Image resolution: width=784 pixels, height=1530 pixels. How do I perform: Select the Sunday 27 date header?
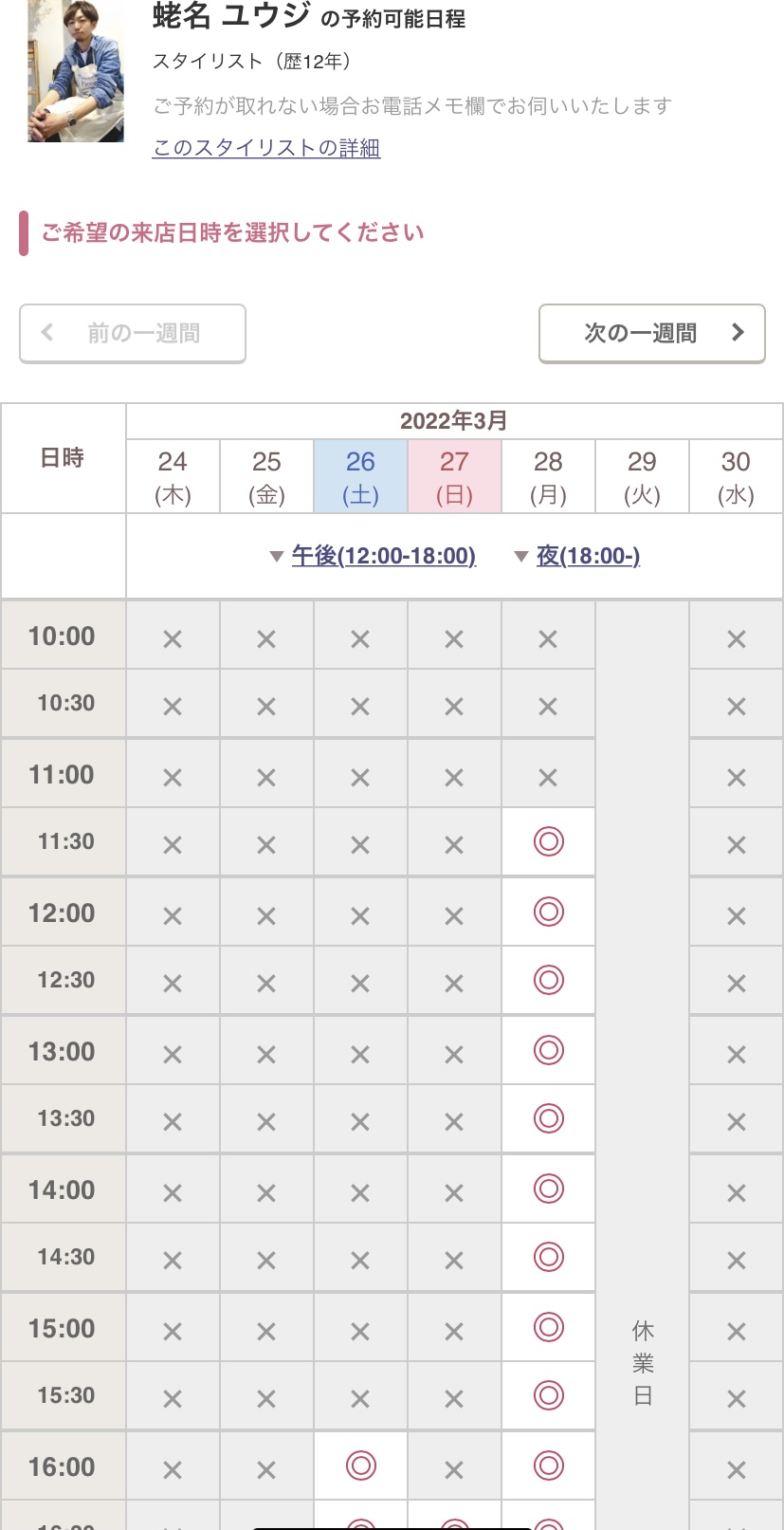coord(454,476)
